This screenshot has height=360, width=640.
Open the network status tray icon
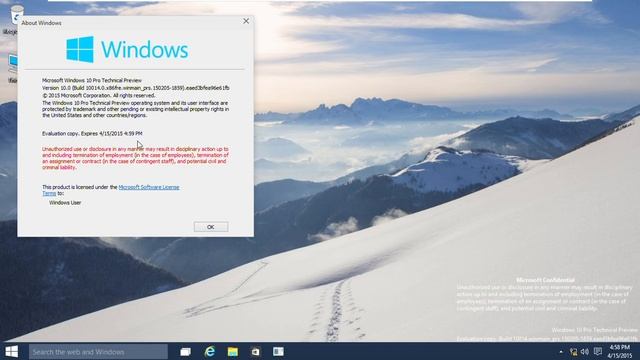(x=573, y=352)
